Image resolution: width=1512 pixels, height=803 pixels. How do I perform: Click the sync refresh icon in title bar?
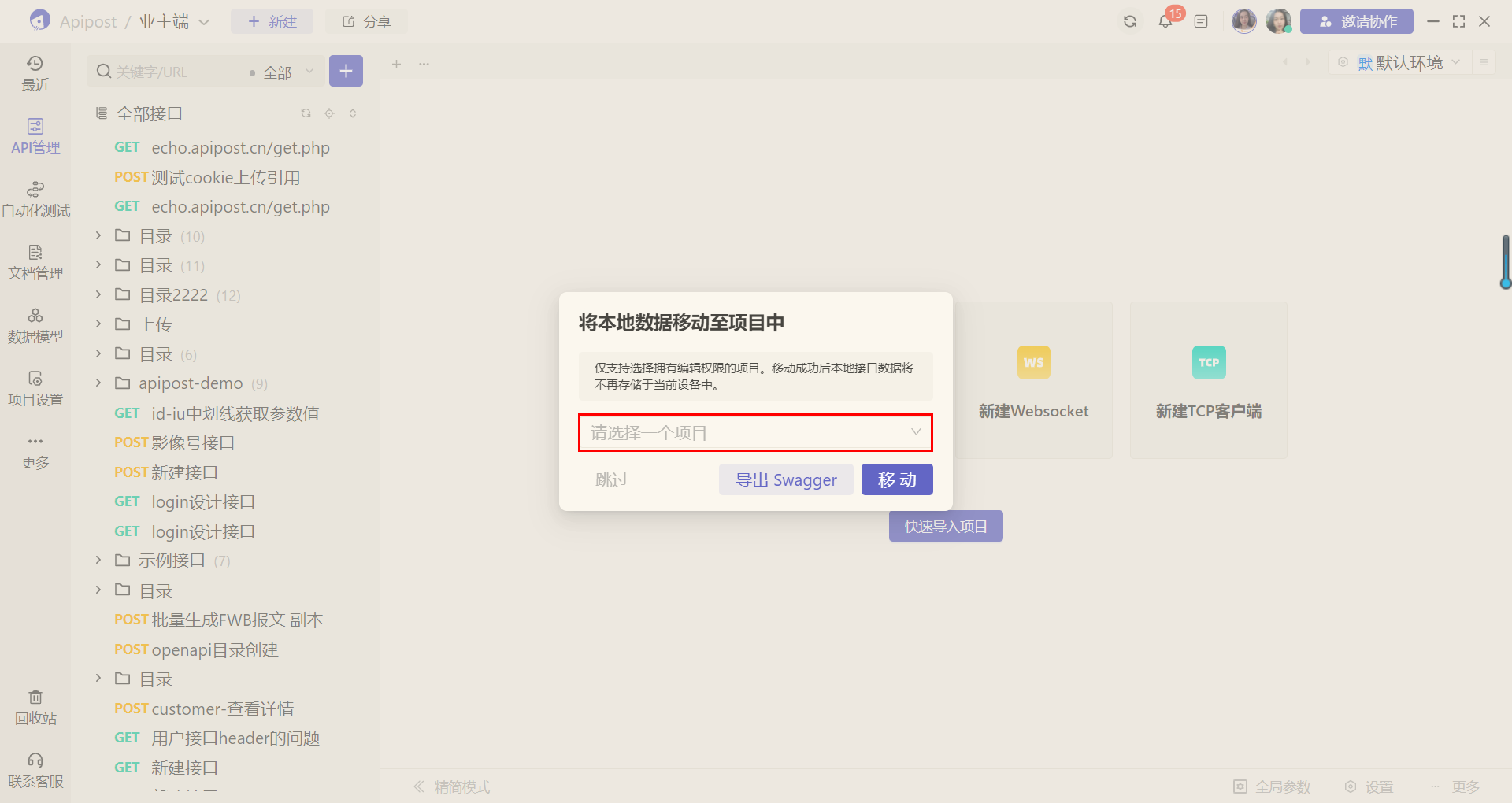pos(1130,21)
